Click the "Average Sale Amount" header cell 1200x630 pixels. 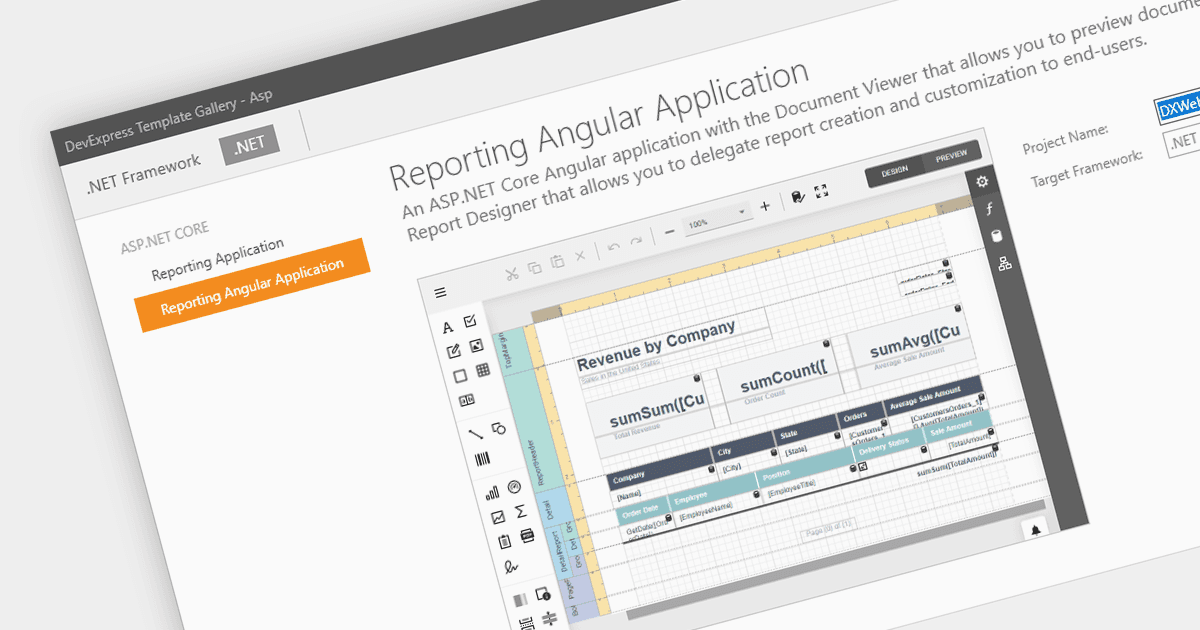tap(934, 394)
